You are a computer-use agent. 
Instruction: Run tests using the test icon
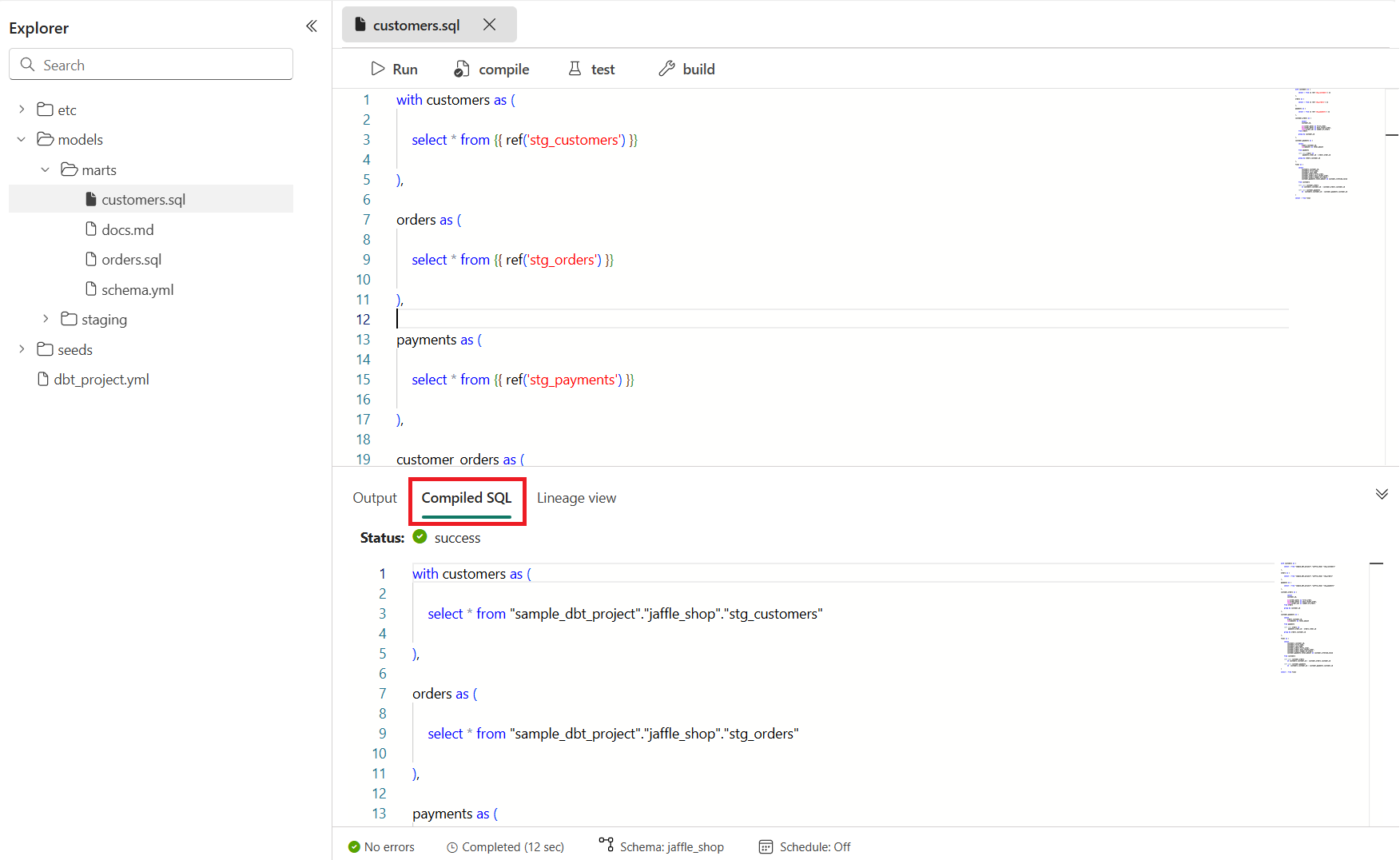[x=575, y=69]
